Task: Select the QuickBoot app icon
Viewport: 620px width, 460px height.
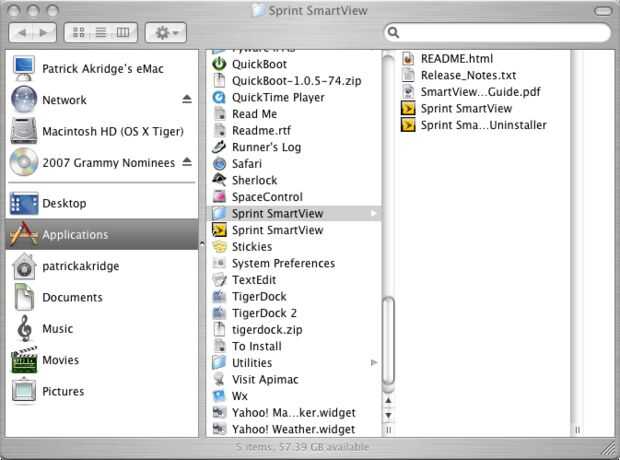Action: (x=219, y=64)
